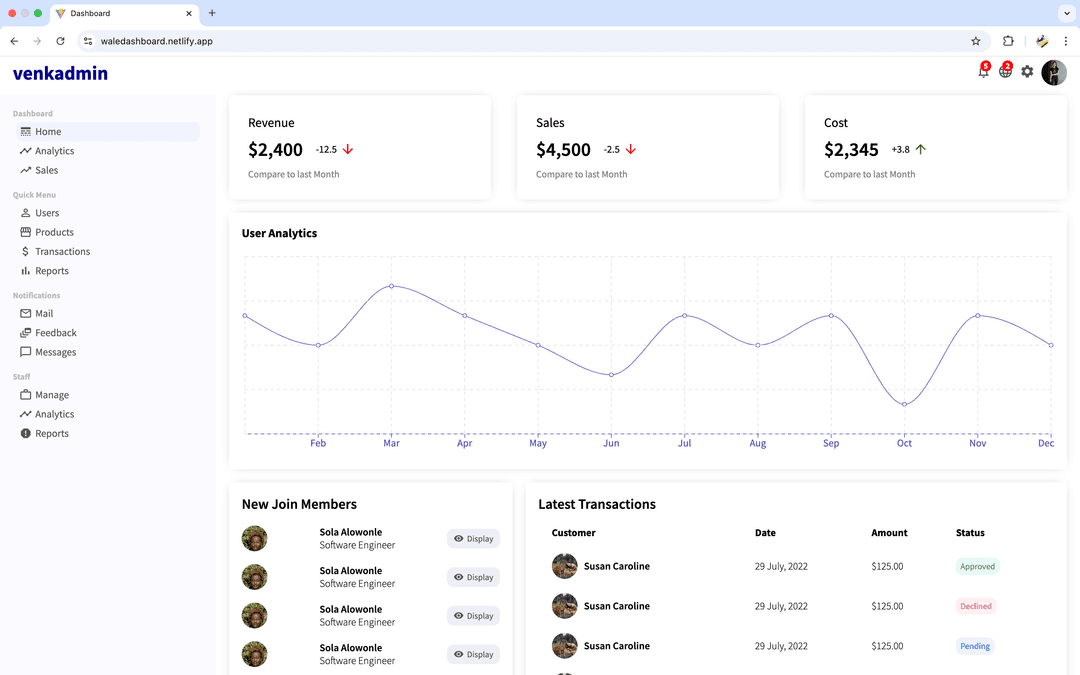
Task: Select the Transactions dollar icon
Action: click(x=26, y=252)
